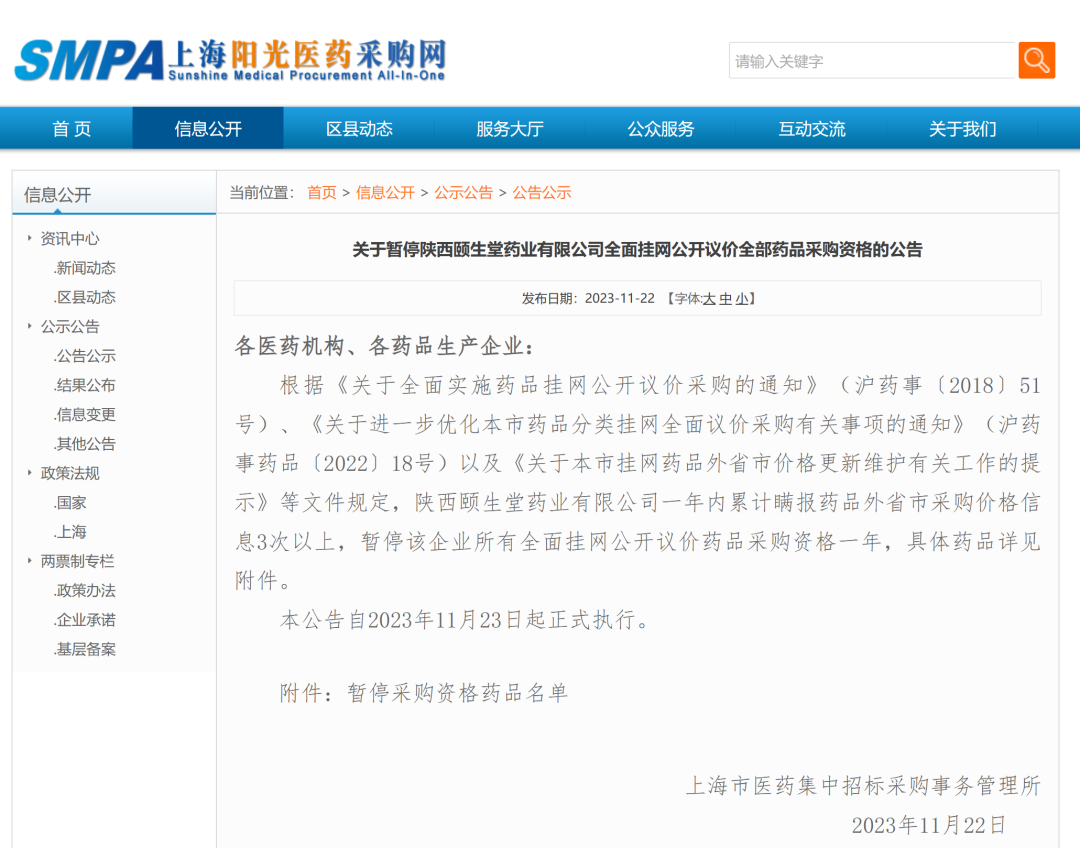Click the orange search magnifier button
The height and width of the screenshot is (848, 1080).
point(1037,61)
